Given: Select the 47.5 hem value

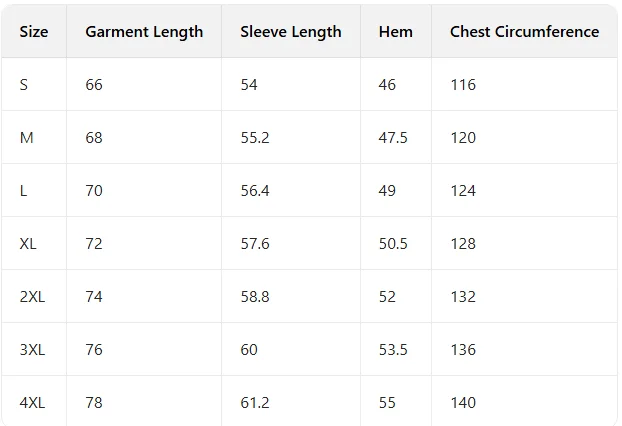Looking at the screenshot, I should [x=393, y=138].
